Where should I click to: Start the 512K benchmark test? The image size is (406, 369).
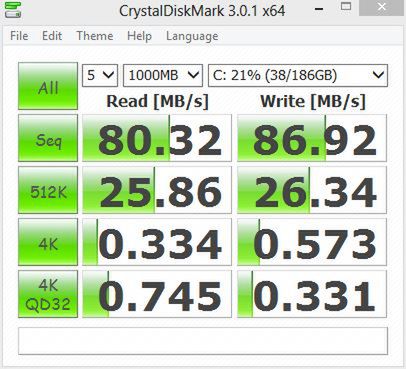tap(48, 190)
